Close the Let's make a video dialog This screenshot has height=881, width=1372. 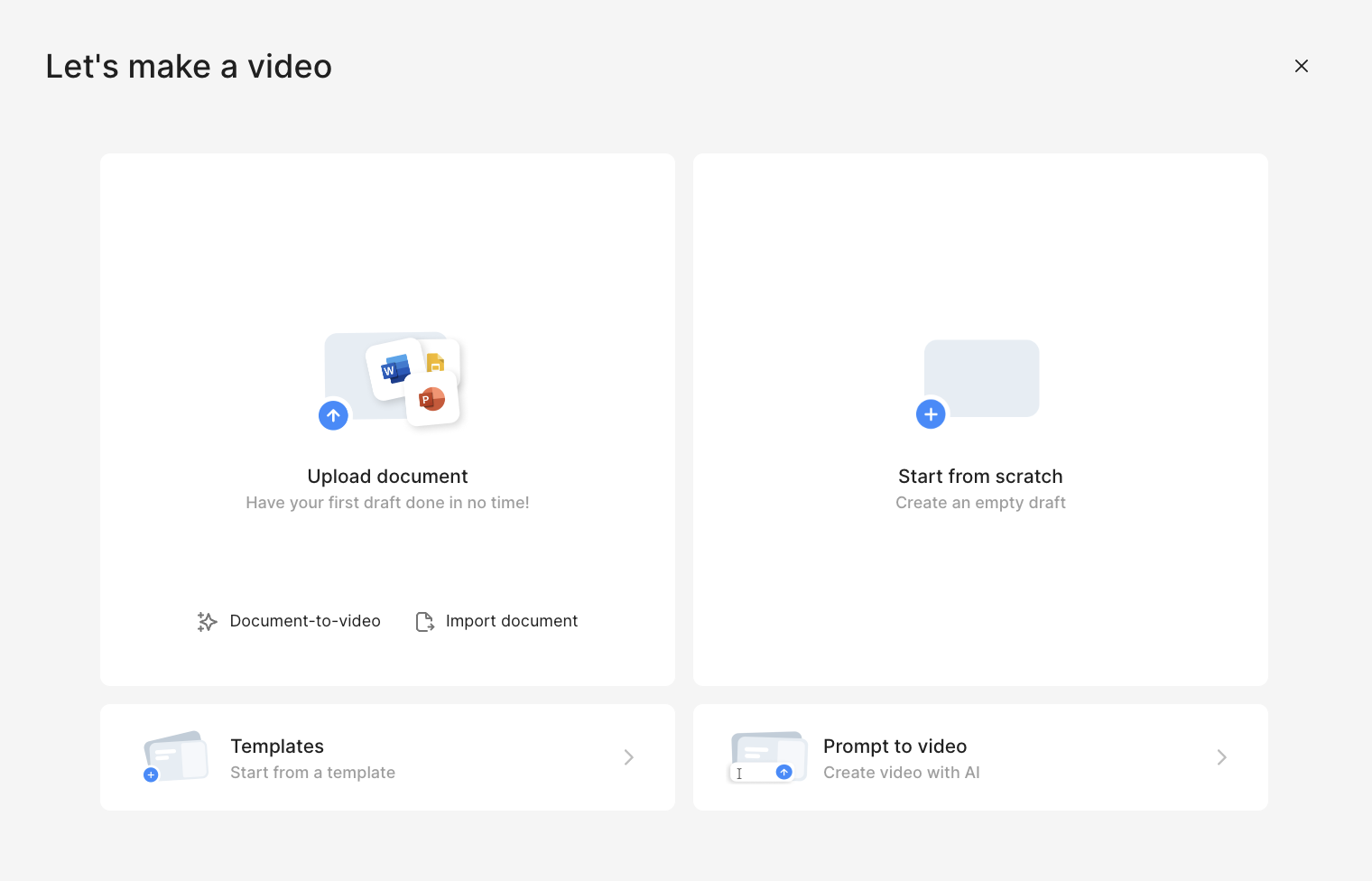point(1302,66)
